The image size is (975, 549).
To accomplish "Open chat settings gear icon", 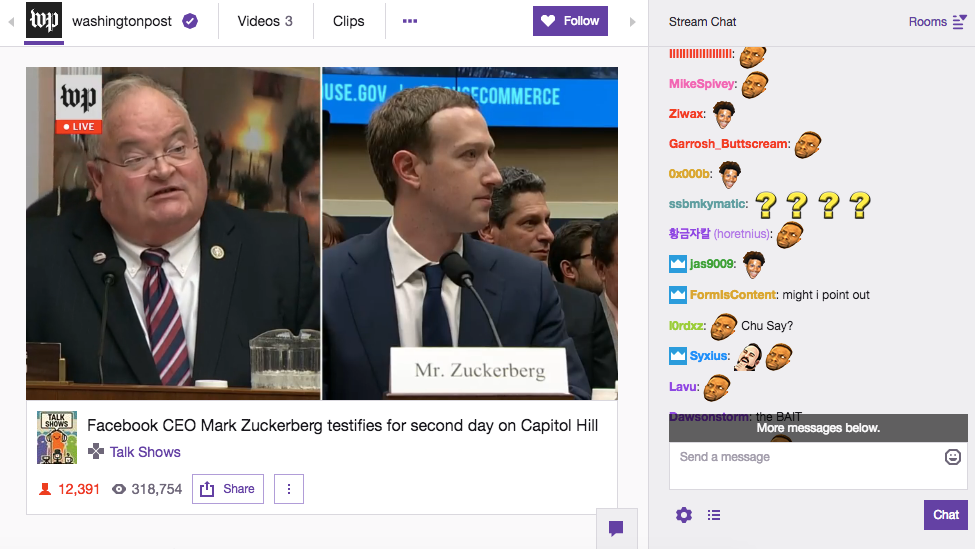I will [684, 515].
